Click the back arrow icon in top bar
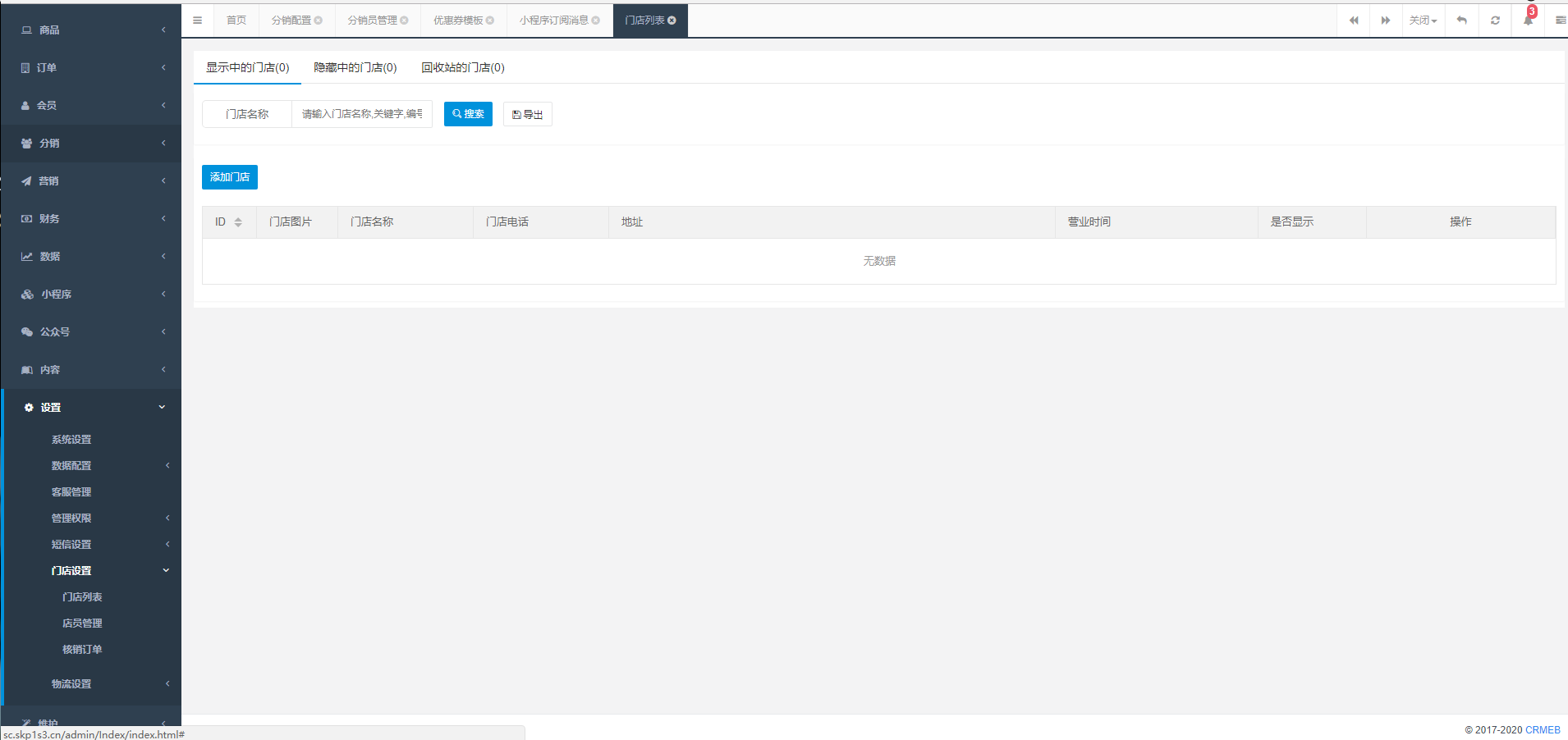 coord(1462,21)
